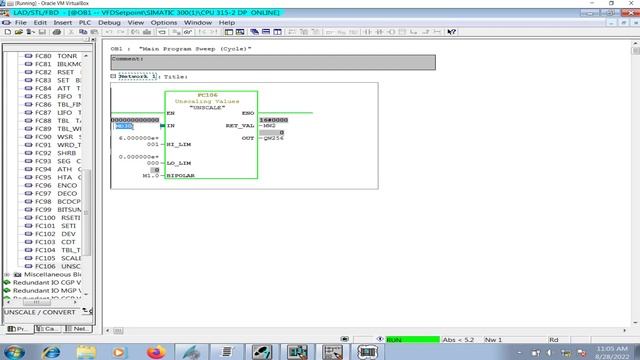The width and height of the screenshot is (640, 360).
Task: Click the Network 1 label
Action: [x=137, y=76]
